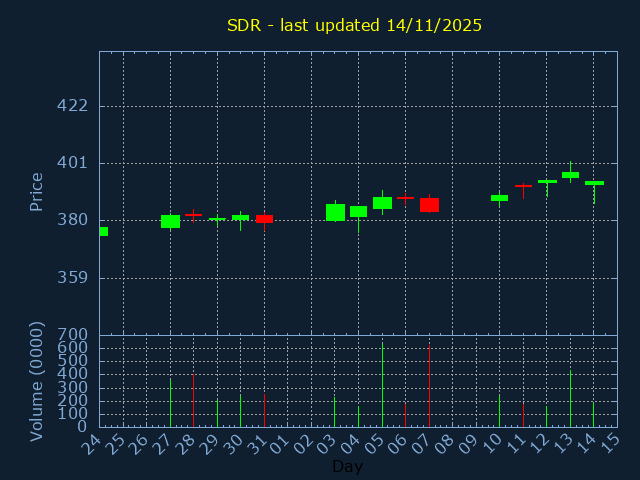
Task: Click the 359 price axis label
Action: point(72,278)
